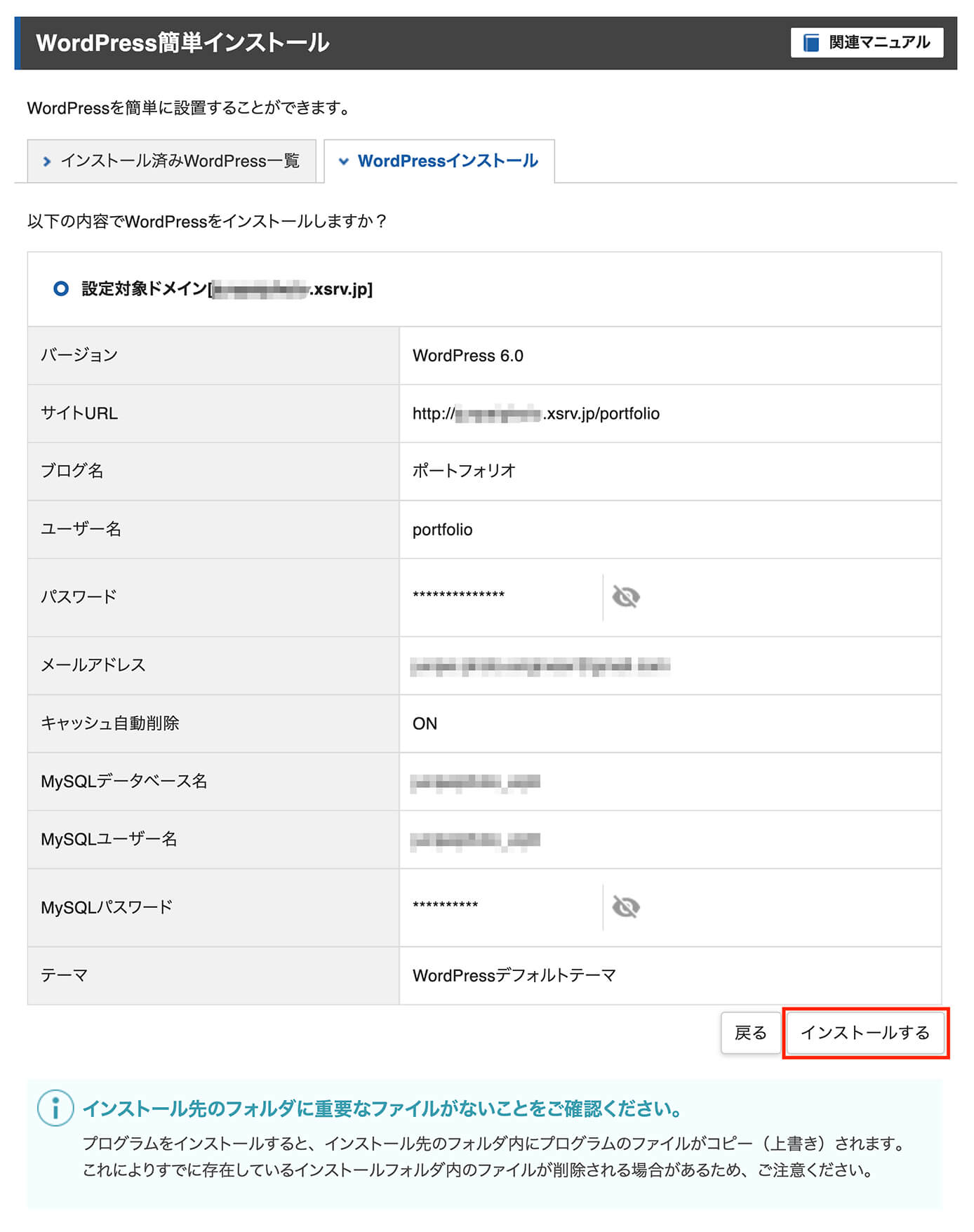Switch to インストール済みWordPress一覧 tab
Viewport: 974px width, 1232px height.
click(x=172, y=161)
